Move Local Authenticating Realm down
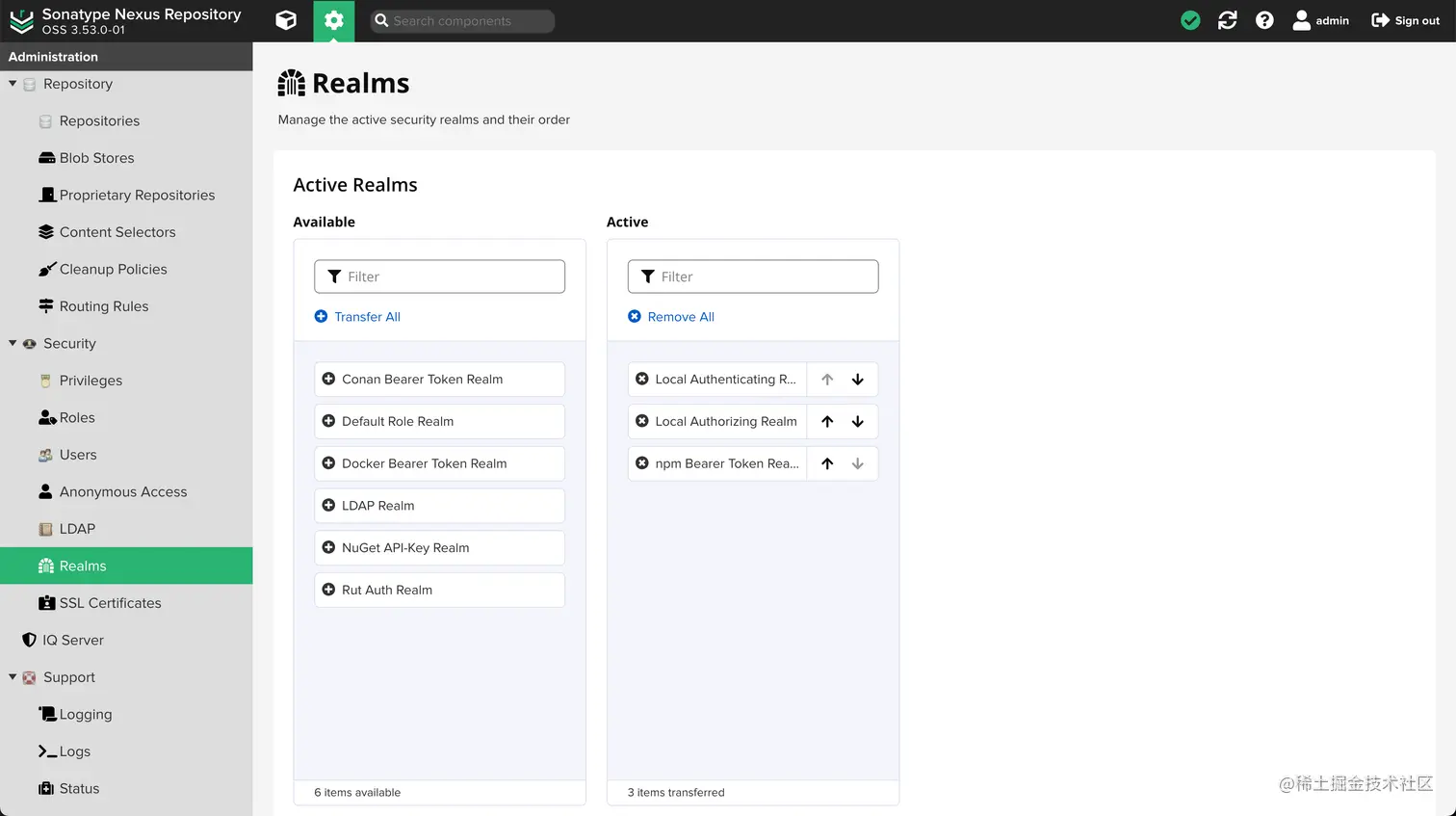1456x816 pixels. 858,380
